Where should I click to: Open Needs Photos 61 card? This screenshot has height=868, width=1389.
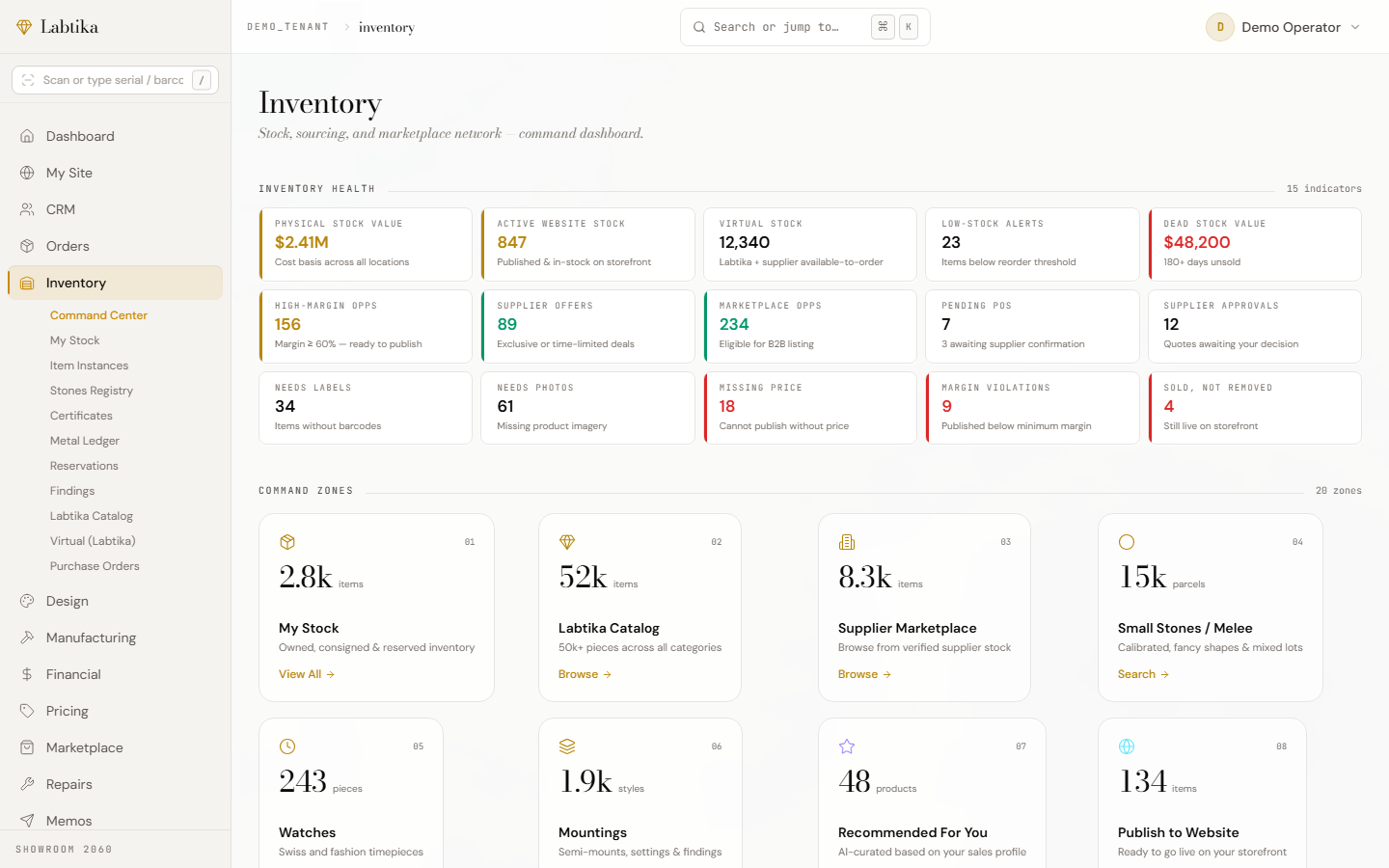pyautogui.click(x=588, y=408)
